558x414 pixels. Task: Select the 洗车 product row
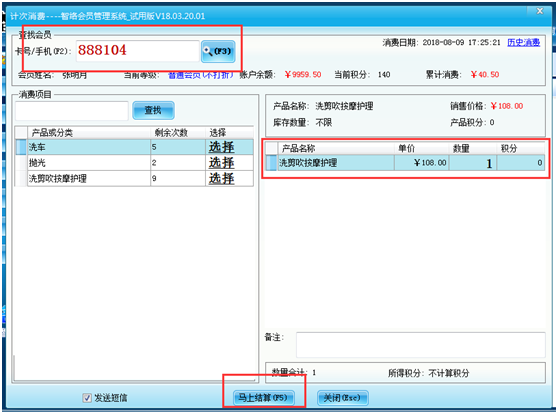click(135, 147)
